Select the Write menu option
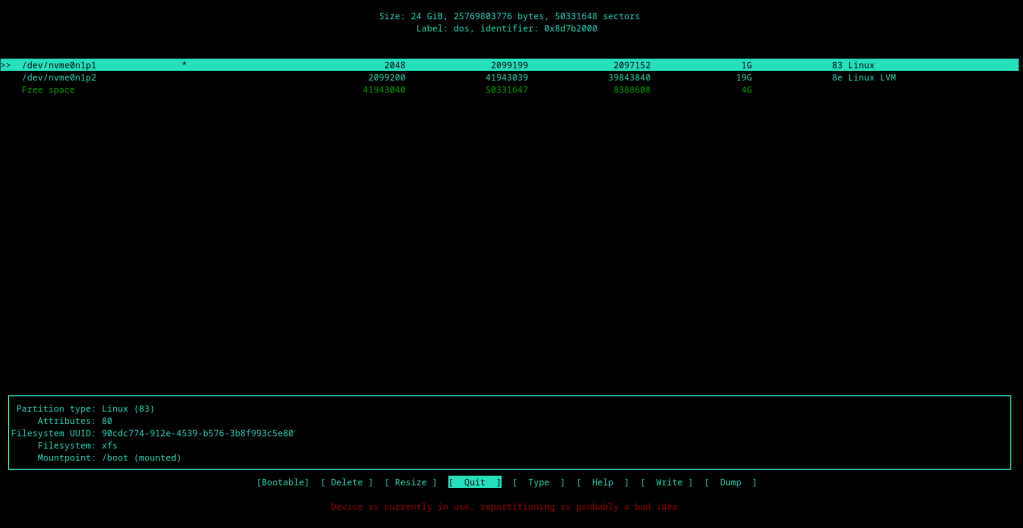The image size is (1023, 528). click(667, 482)
